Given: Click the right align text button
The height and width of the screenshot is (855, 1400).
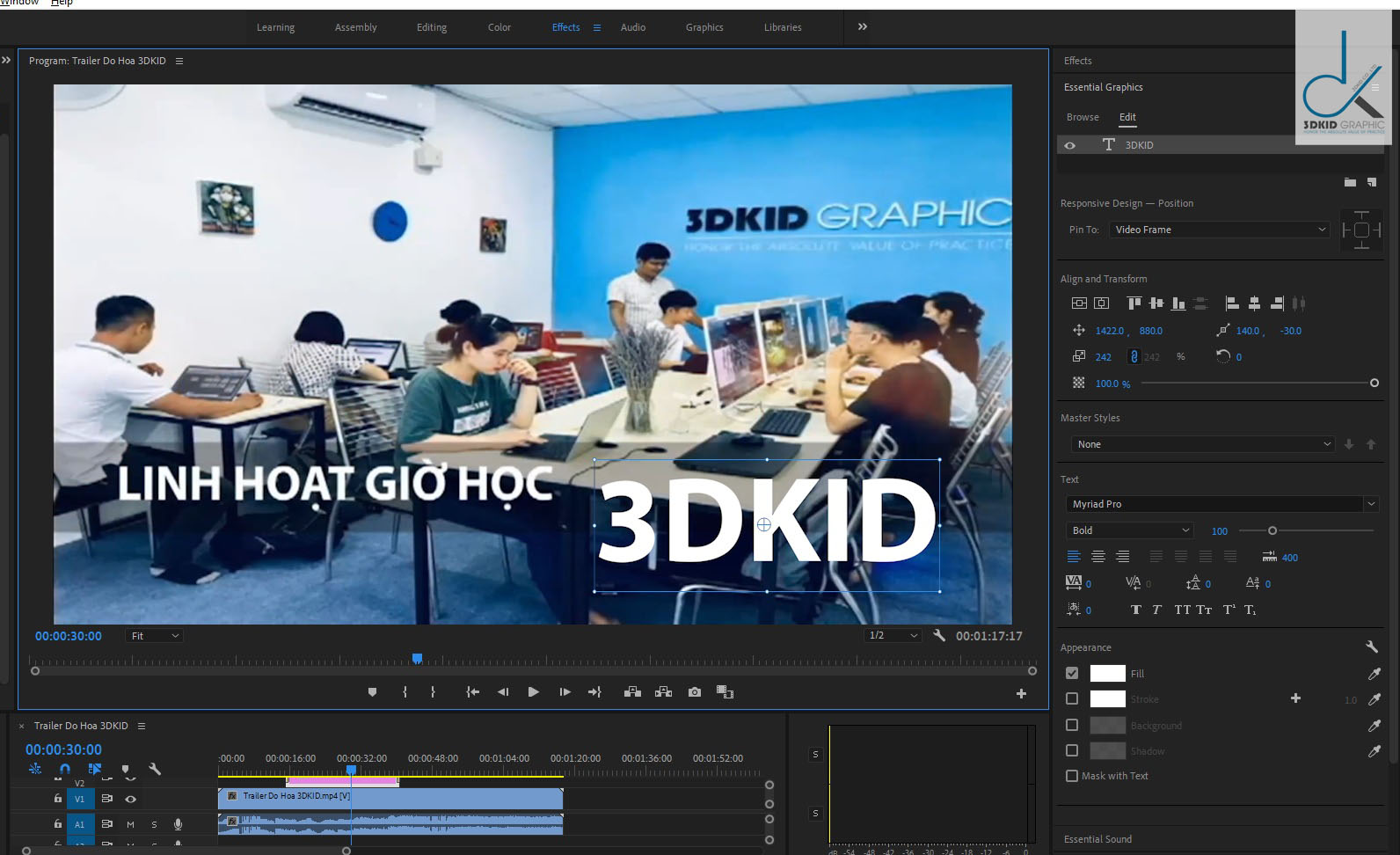Looking at the screenshot, I should pyautogui.click(x=1123, y=557).
